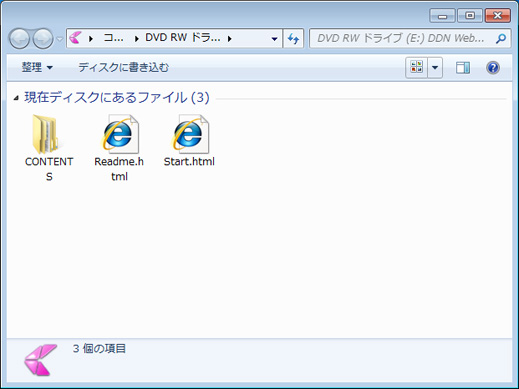Click ディスクに書き込む button

coord(123,68)
